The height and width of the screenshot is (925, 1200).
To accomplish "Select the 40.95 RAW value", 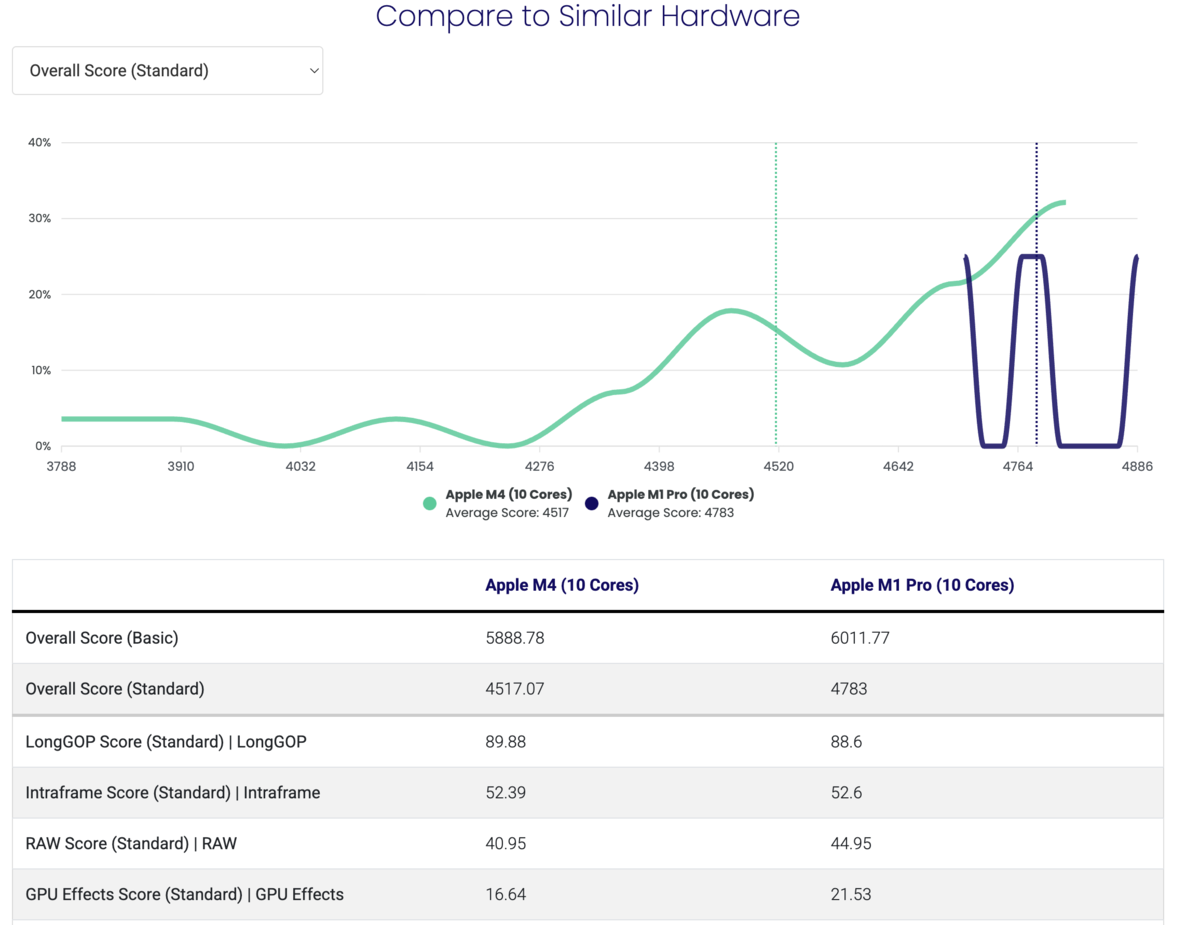I will pos(506,844).
